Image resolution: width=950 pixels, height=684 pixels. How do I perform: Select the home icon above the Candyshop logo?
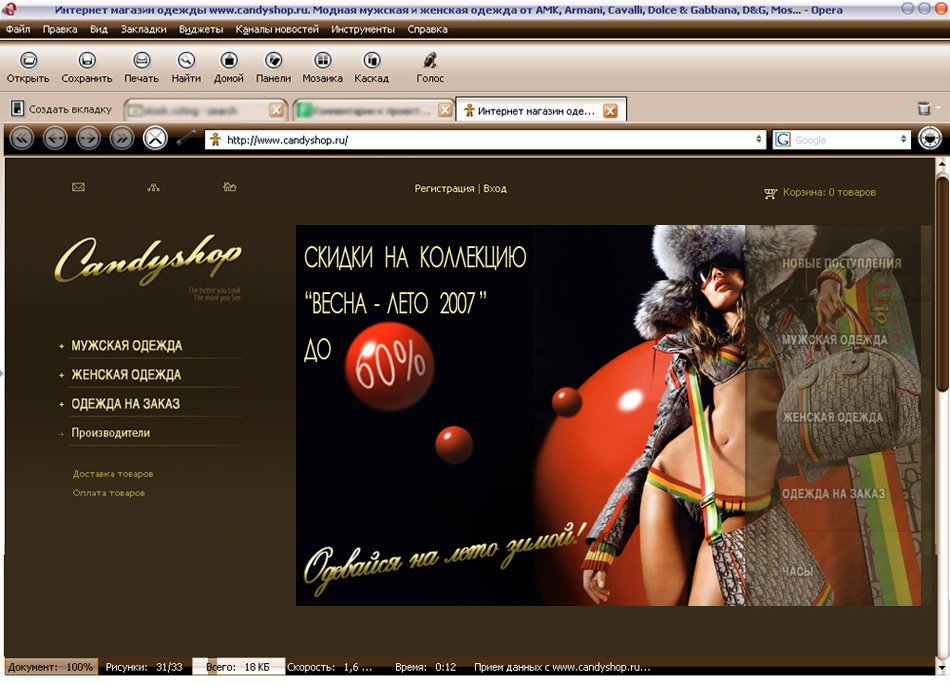(x=229, y=188)
